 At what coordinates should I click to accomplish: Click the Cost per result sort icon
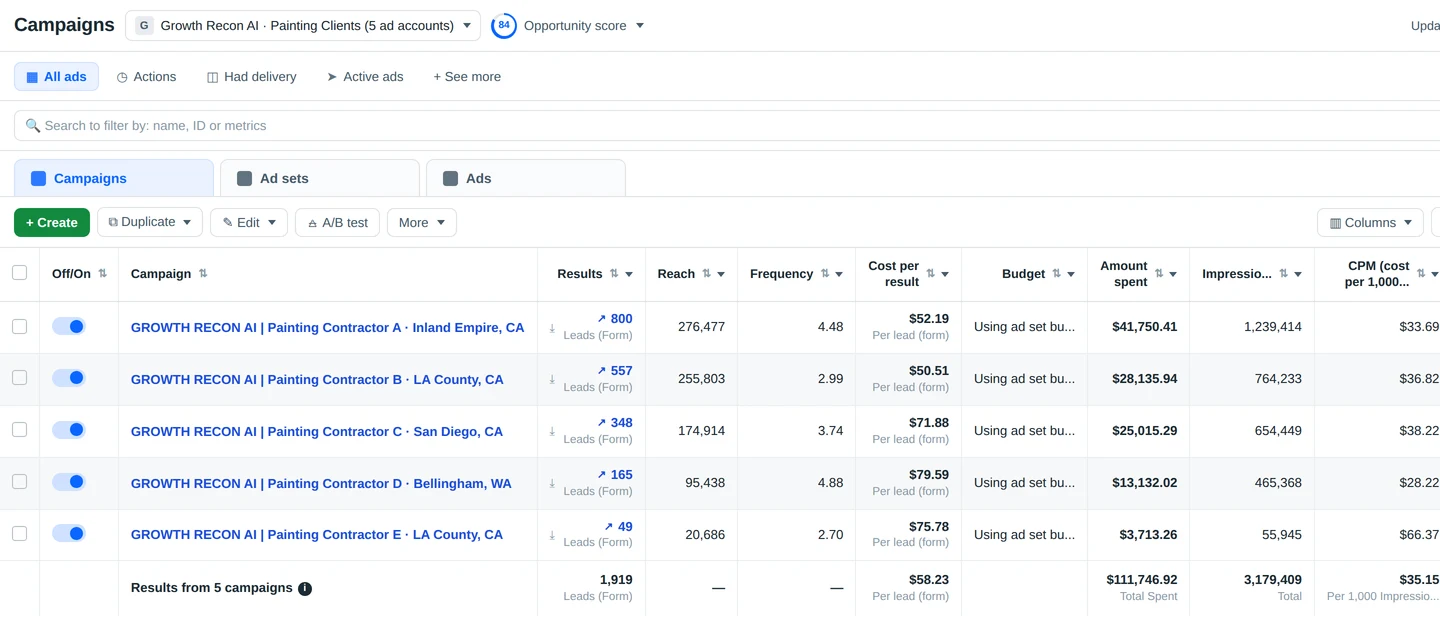click(930, 274)
